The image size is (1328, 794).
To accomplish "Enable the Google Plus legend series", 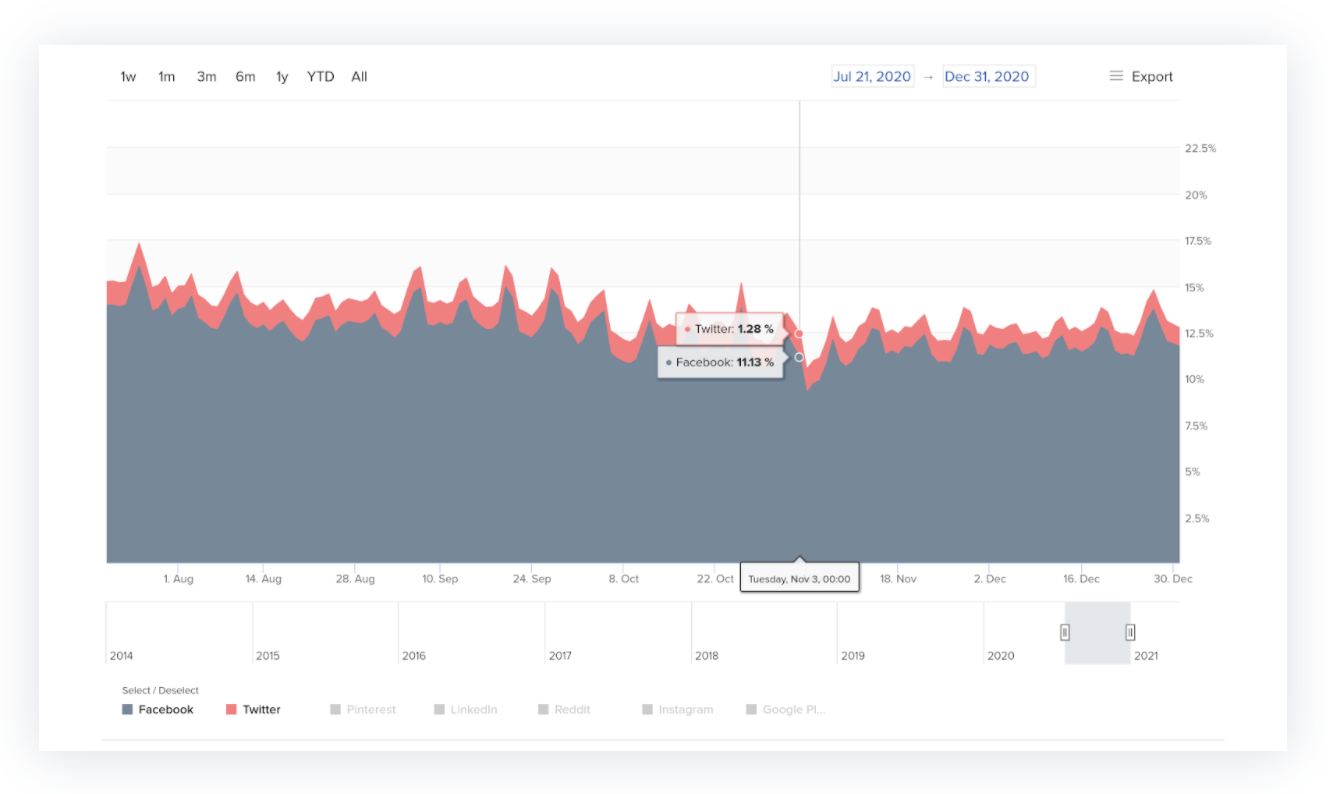I will 786,709.
